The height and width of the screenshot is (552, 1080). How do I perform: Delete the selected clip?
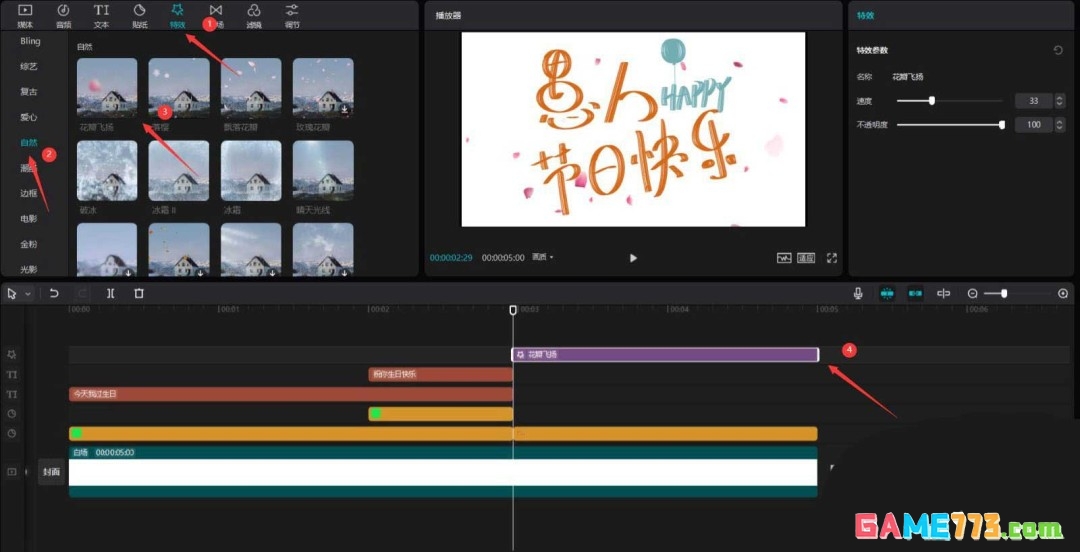coord(138,294)
